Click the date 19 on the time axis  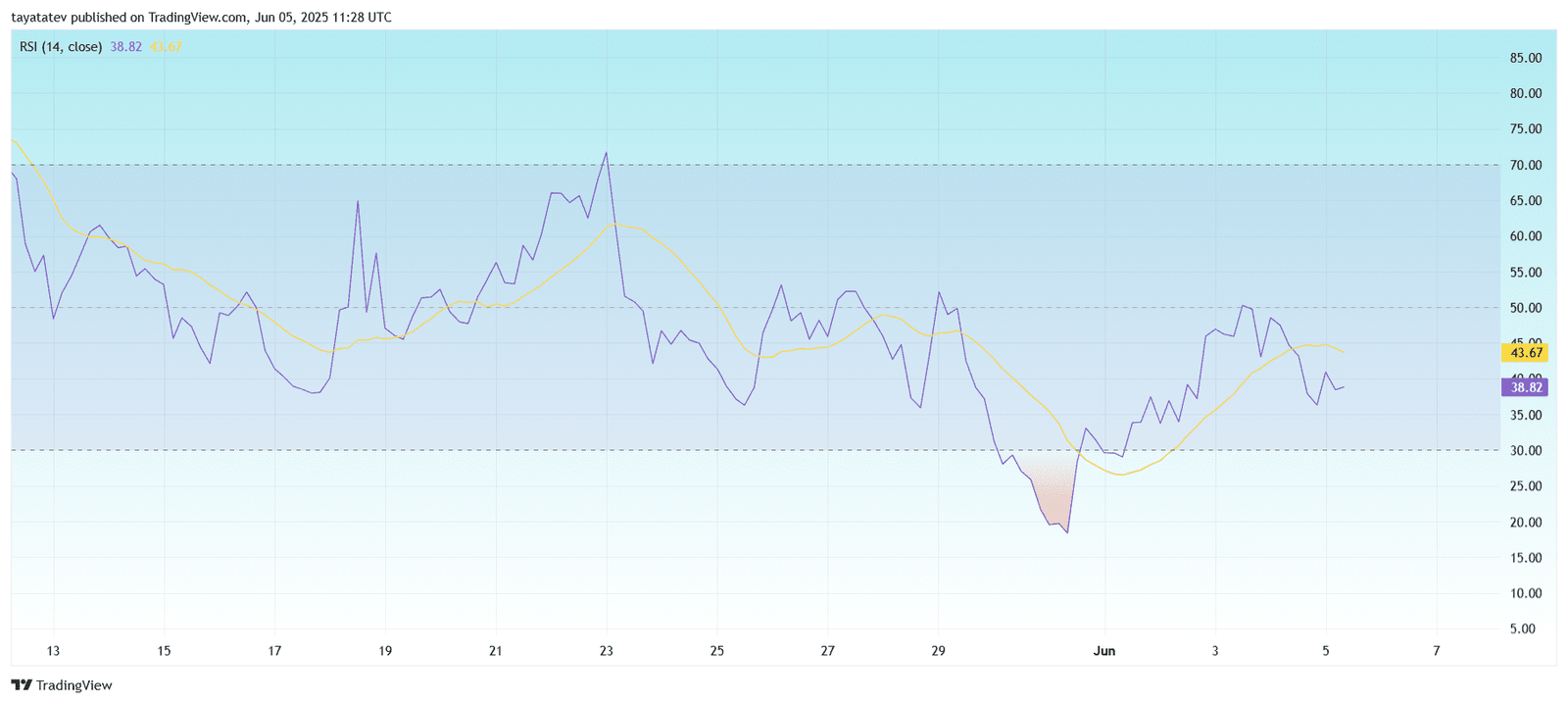pos(385,651)
